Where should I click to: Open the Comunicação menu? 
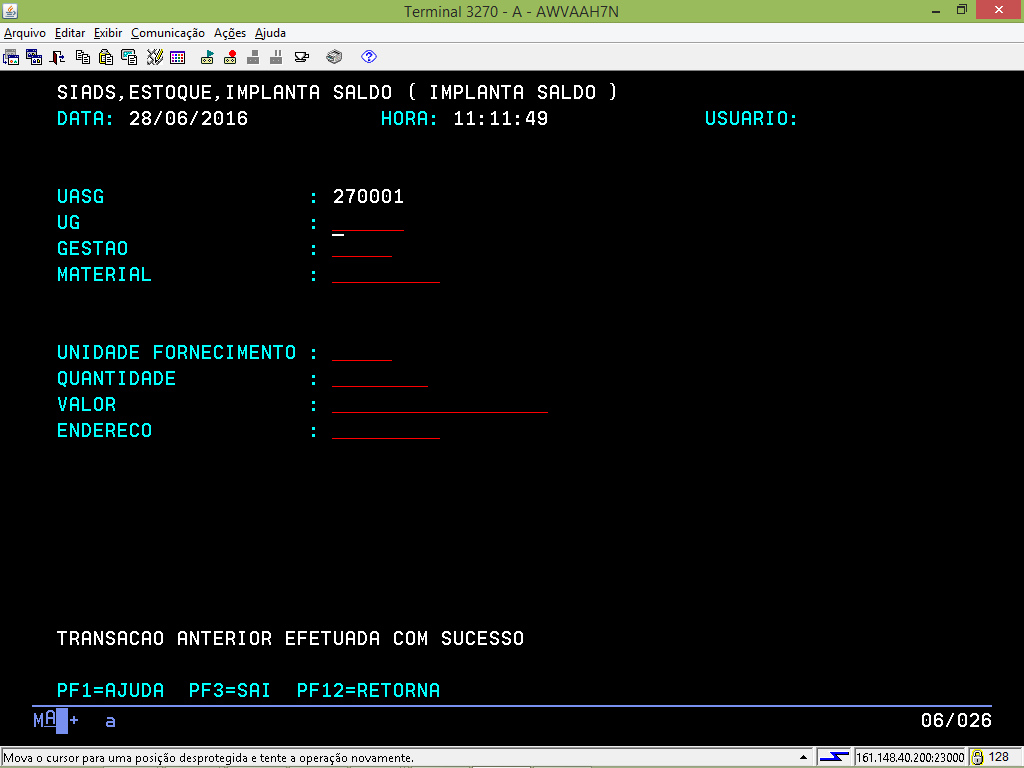click(x=168, y=33)
